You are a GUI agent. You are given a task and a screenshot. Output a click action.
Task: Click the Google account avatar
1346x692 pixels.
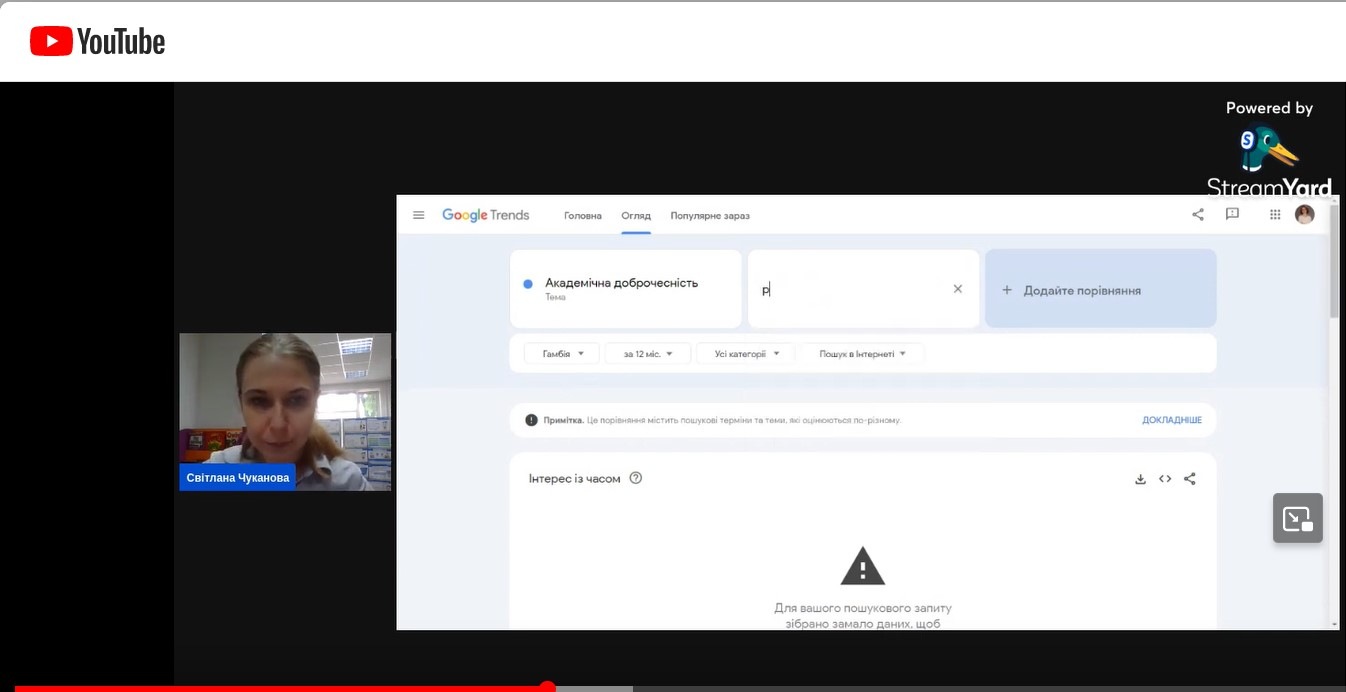pos(1304,214)
